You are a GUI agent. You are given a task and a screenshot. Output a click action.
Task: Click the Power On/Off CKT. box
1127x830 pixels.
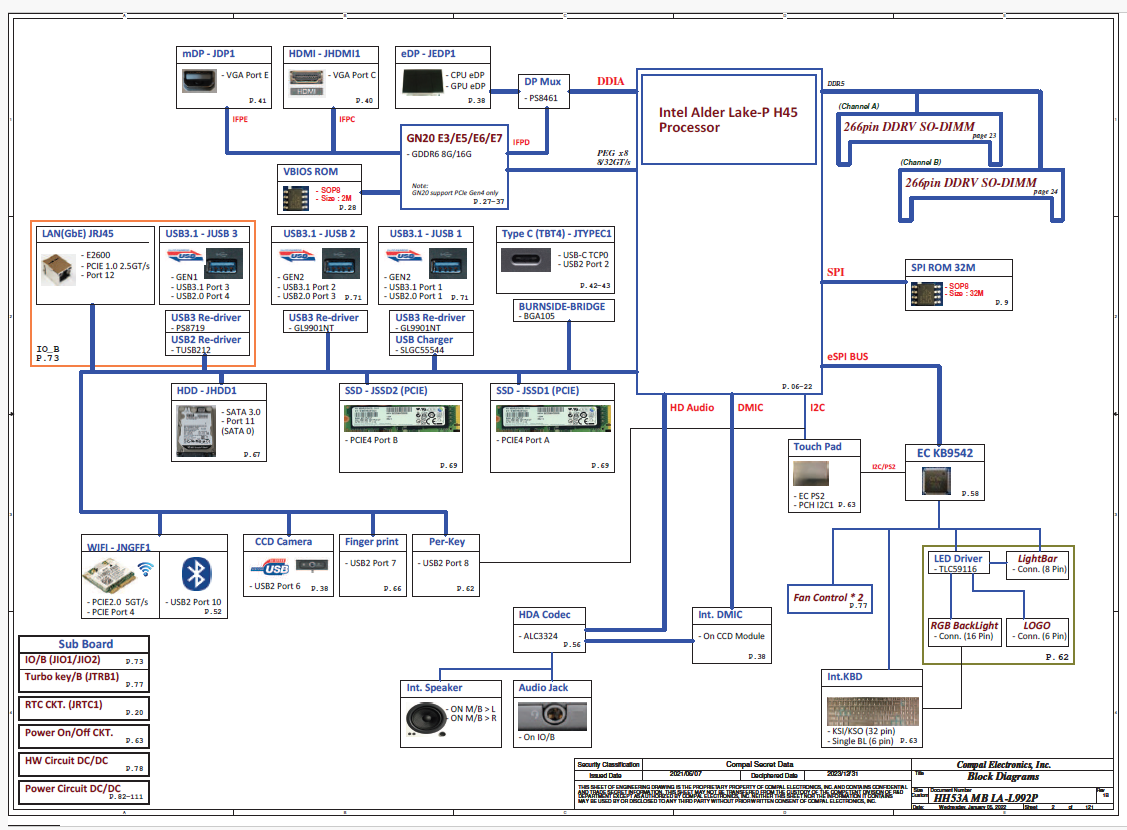[x=84, y=736]
